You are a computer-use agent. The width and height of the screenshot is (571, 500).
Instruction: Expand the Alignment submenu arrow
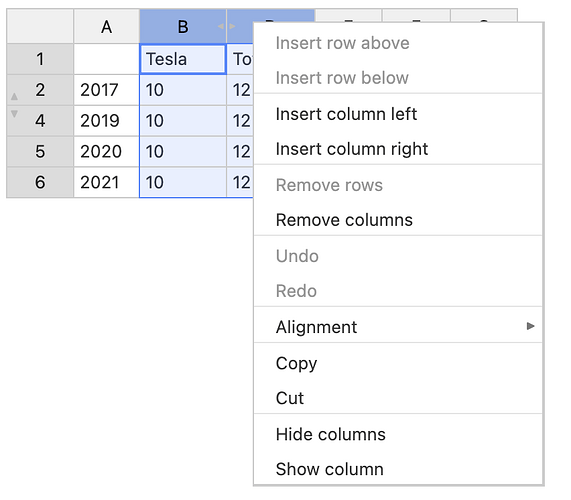[531, 326]
